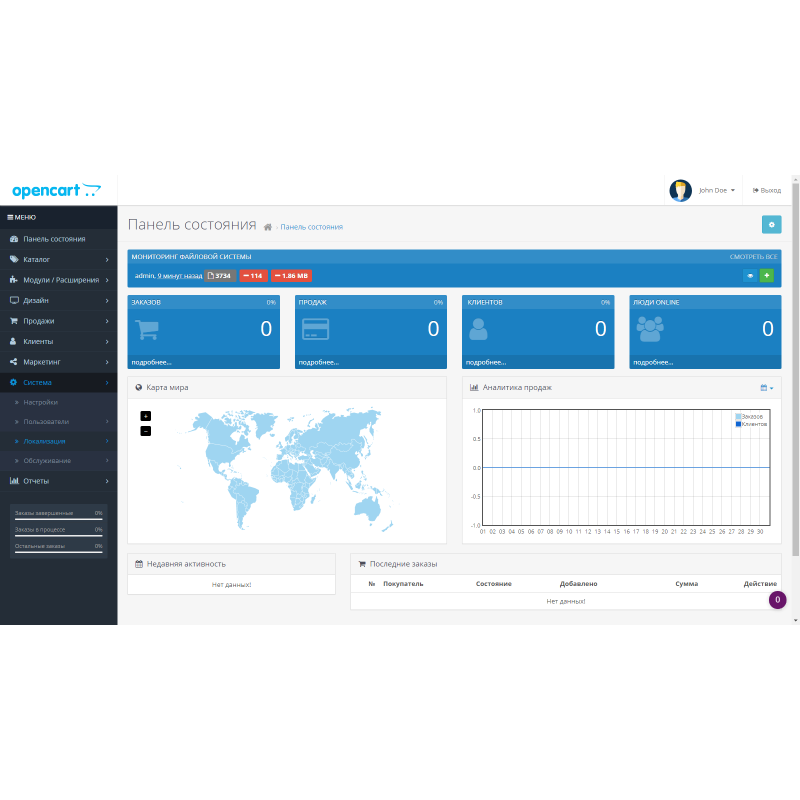Click the МЕНЮ header in sidebar

pyautogui.click(x=20, y=217)
